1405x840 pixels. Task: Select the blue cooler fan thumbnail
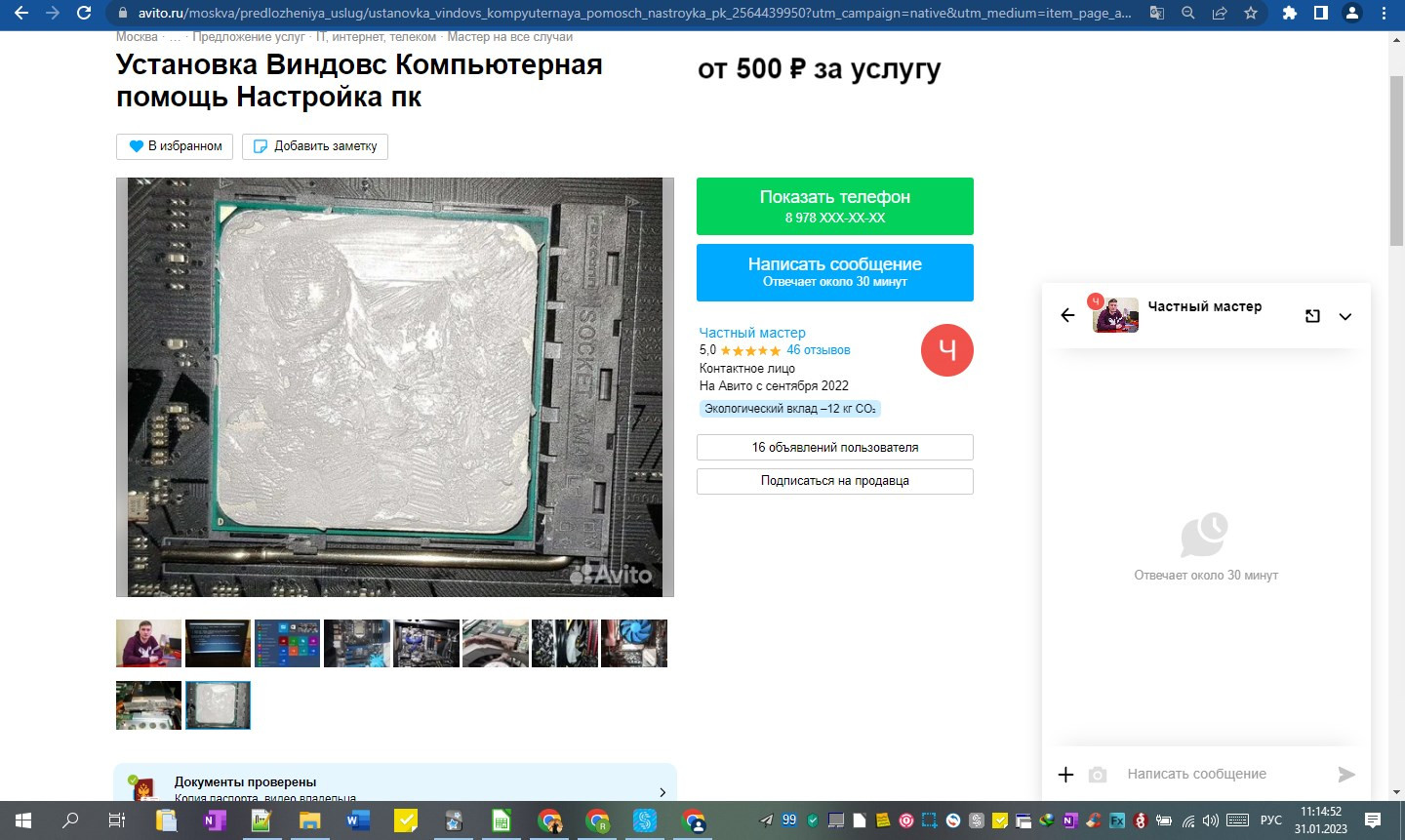[x=634, y=644]
